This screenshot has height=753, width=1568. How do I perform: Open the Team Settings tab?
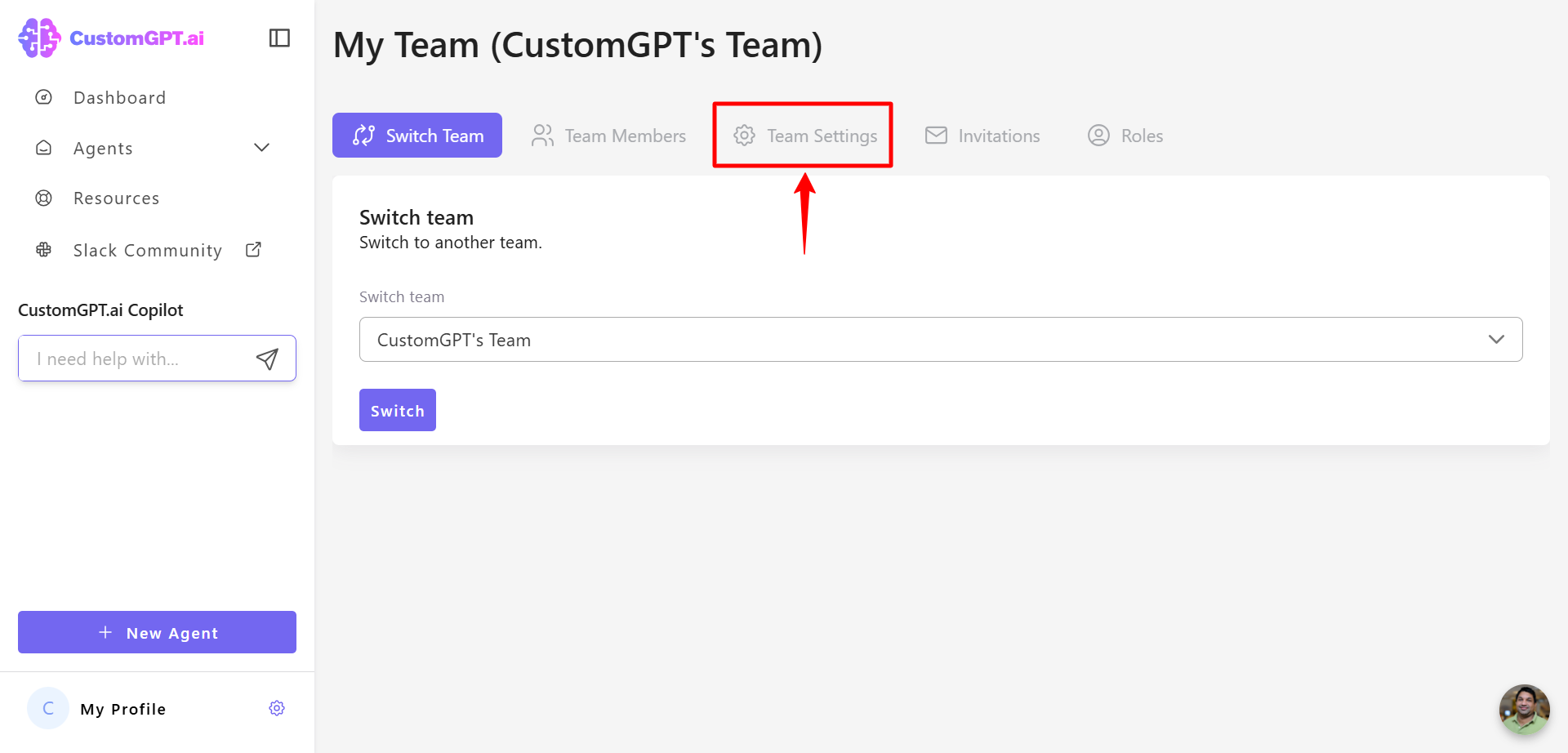coord(804,136)
